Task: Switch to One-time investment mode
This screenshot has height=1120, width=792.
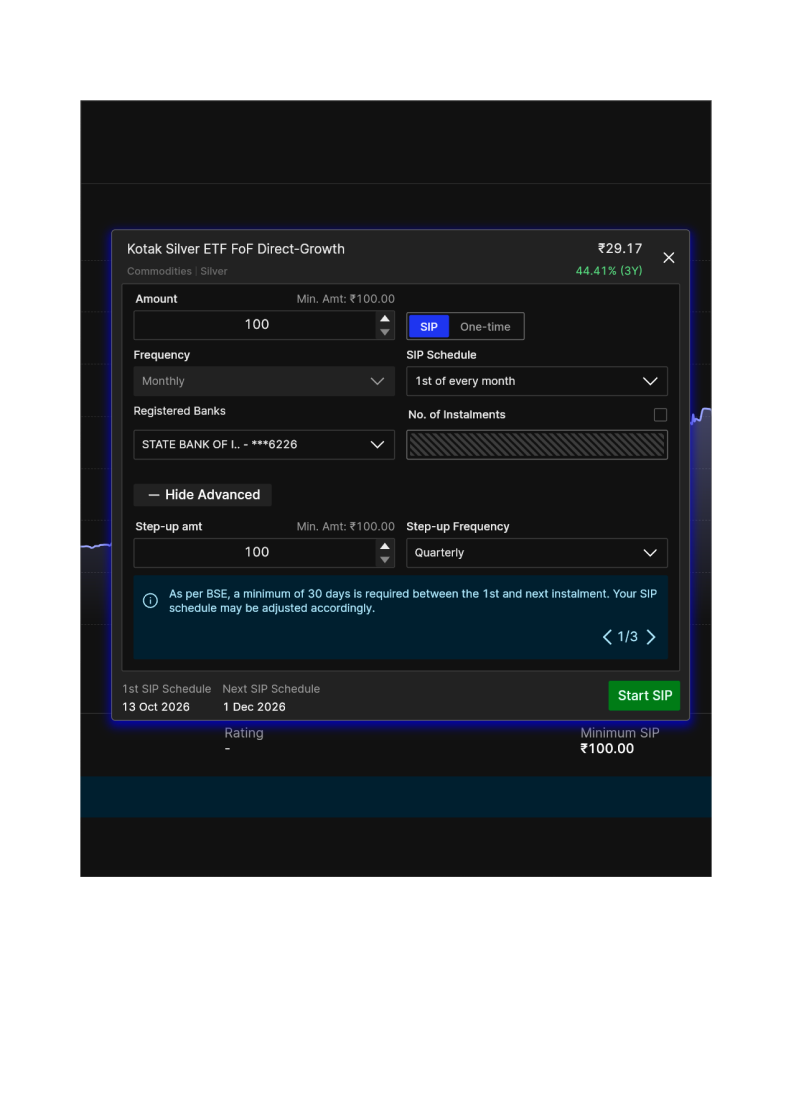Action: [x=485, y=326]
